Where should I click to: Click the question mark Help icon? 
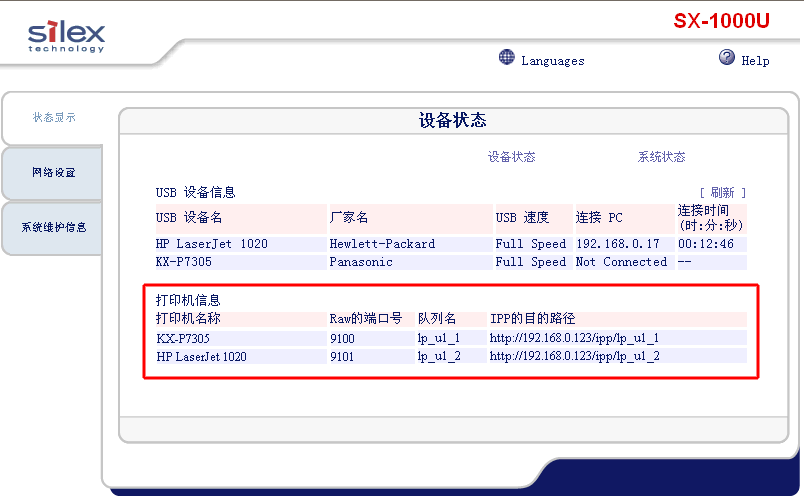(x=727, y=57)
